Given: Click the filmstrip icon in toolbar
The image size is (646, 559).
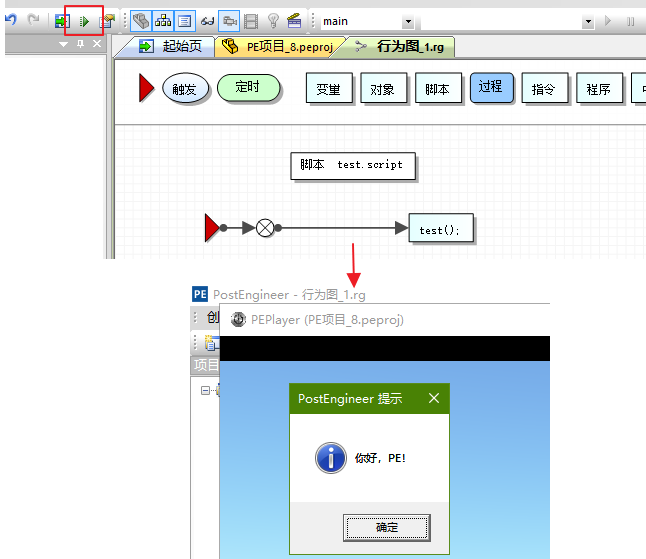Looking at the screenshot, I should click(251, 21).
